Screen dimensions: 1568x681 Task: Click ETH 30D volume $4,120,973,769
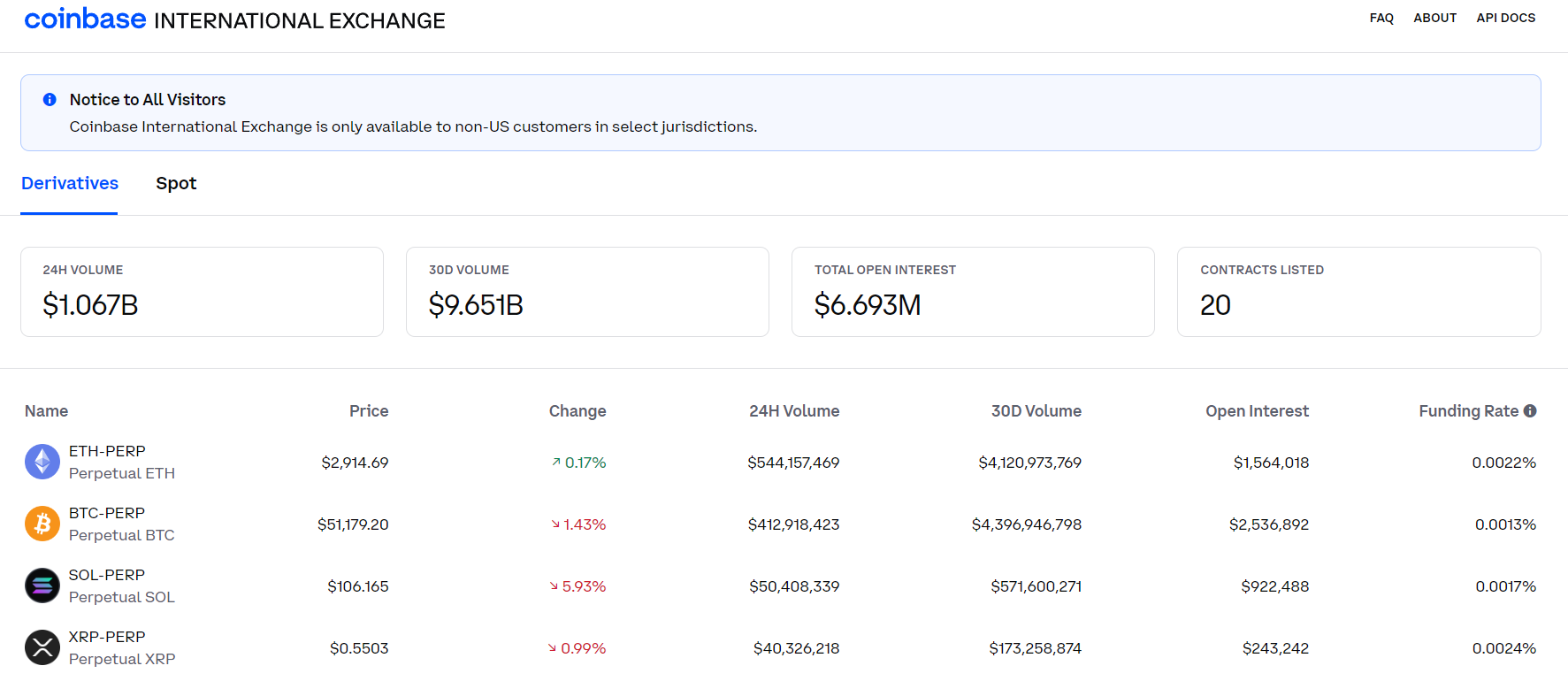click(1030, 463)
